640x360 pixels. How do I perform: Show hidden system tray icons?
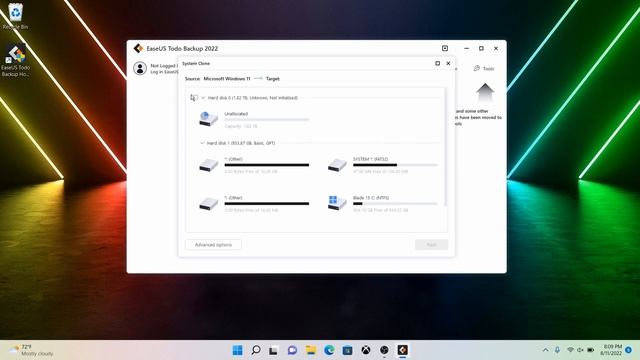545,350
